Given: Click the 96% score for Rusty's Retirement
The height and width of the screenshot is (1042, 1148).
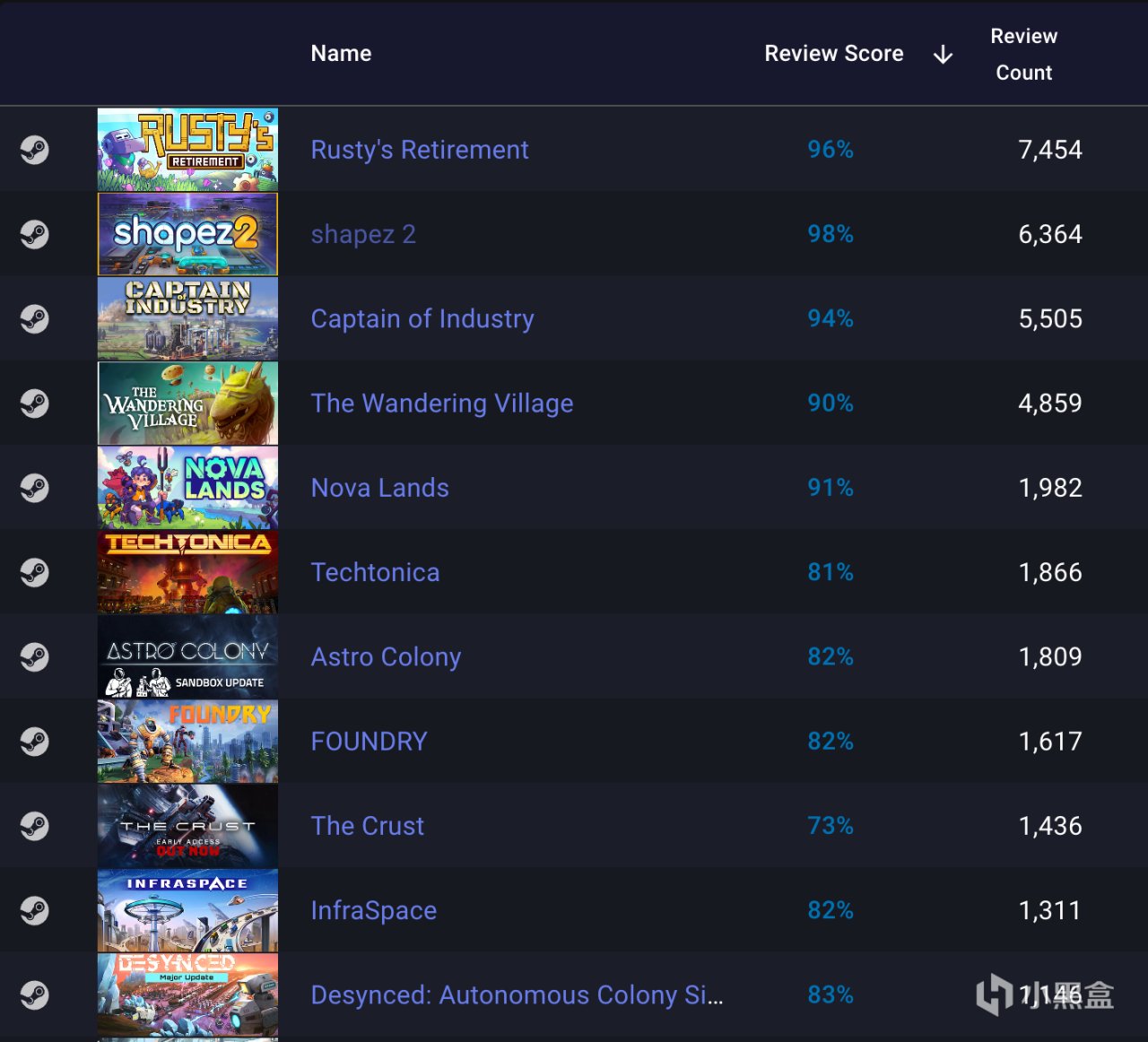Looking at the screenshot, I should click(x=831, y=150).
